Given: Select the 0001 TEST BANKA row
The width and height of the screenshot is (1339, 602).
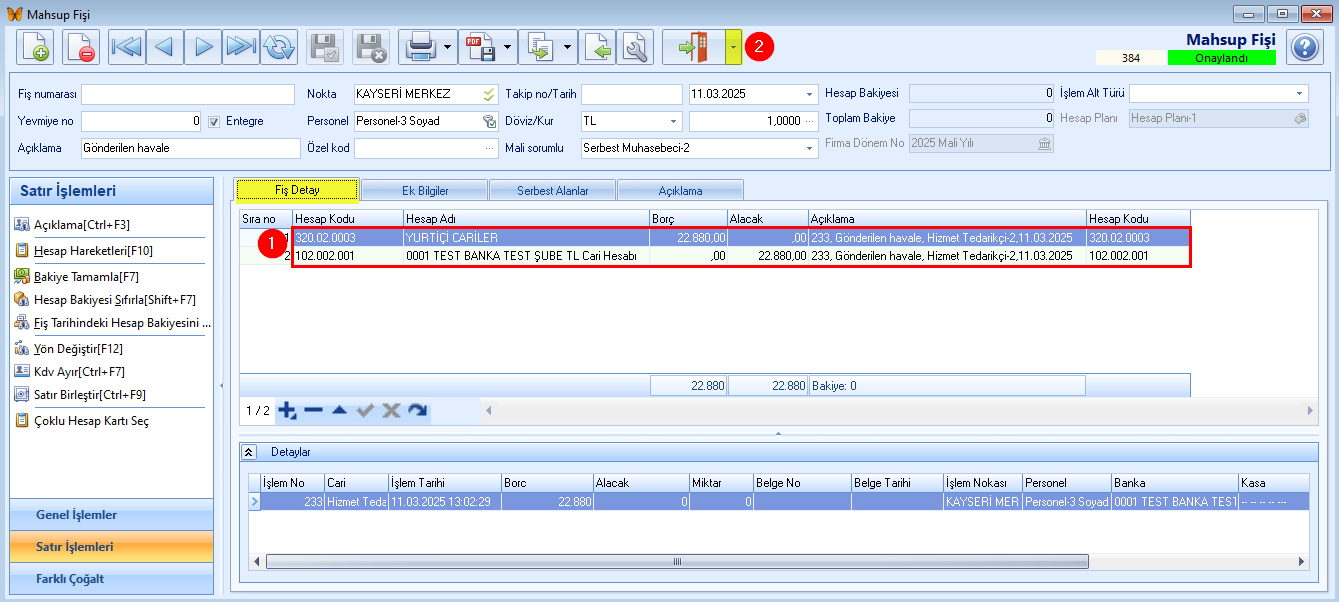Looking at the screenshot, I should 714,256.
